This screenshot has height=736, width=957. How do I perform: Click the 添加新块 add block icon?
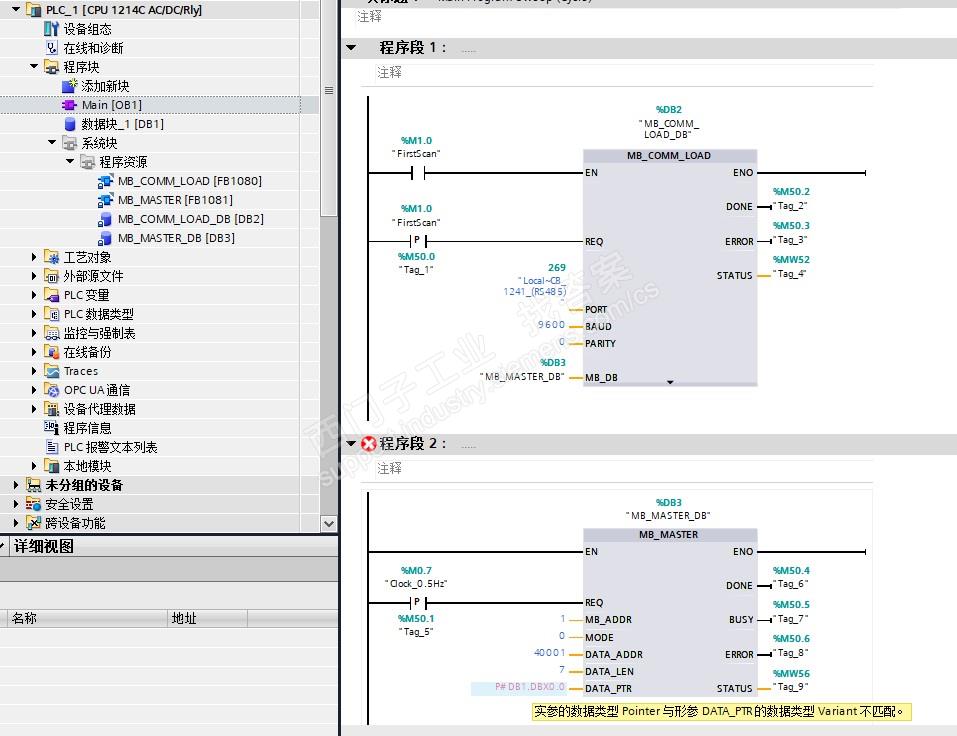(x=70, y=85)
